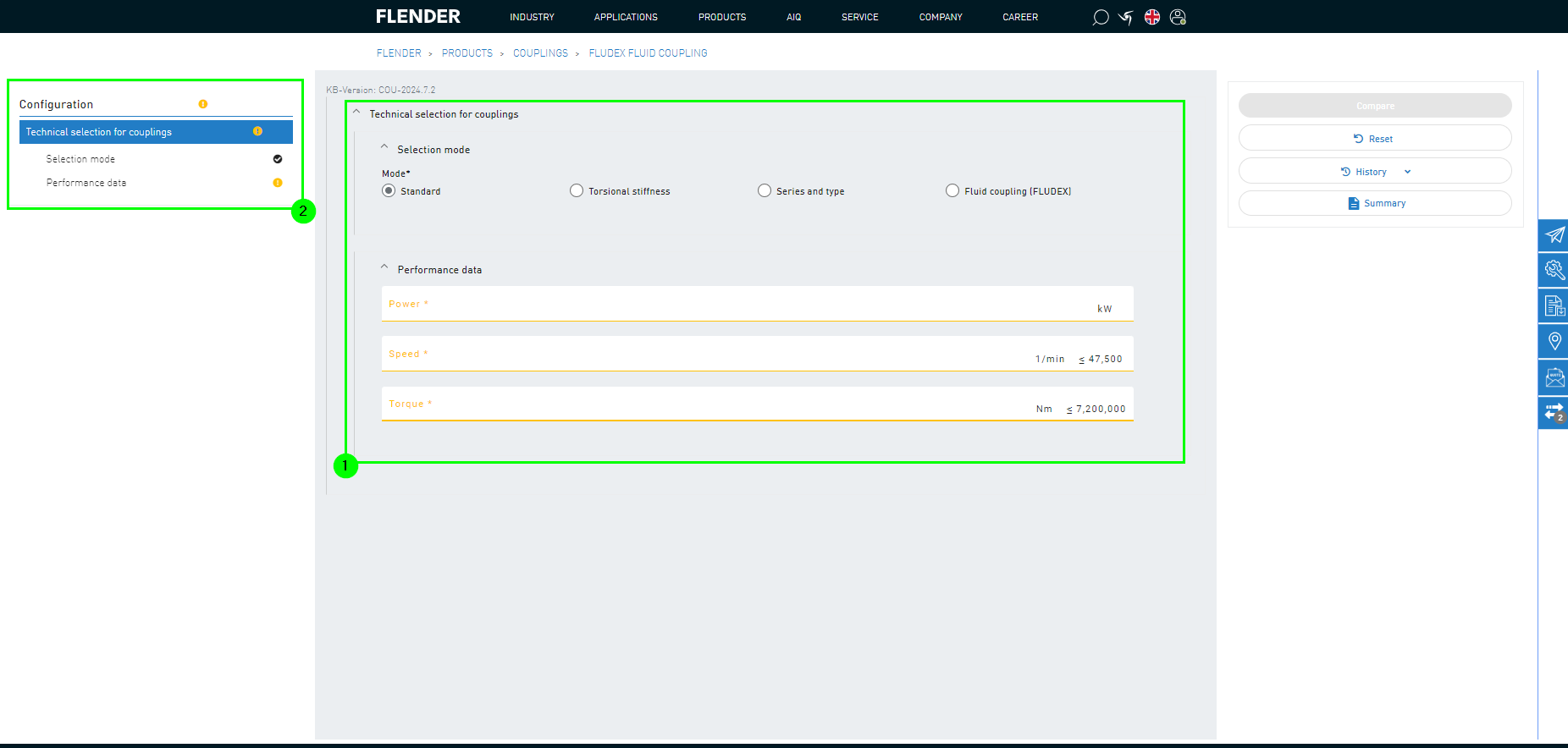Open the APPLICATIONS menu
The width and height of the screenshot is (1568, 748).
[x=626, y=17]
